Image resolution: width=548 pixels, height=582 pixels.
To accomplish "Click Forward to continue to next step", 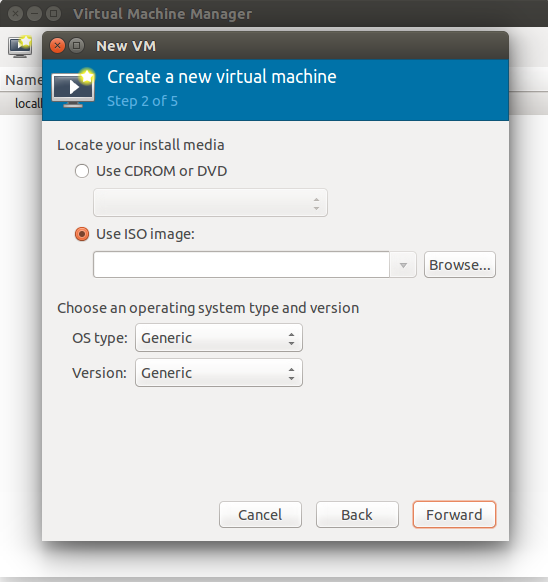I will pyautogui.click(x=454, y=514).
